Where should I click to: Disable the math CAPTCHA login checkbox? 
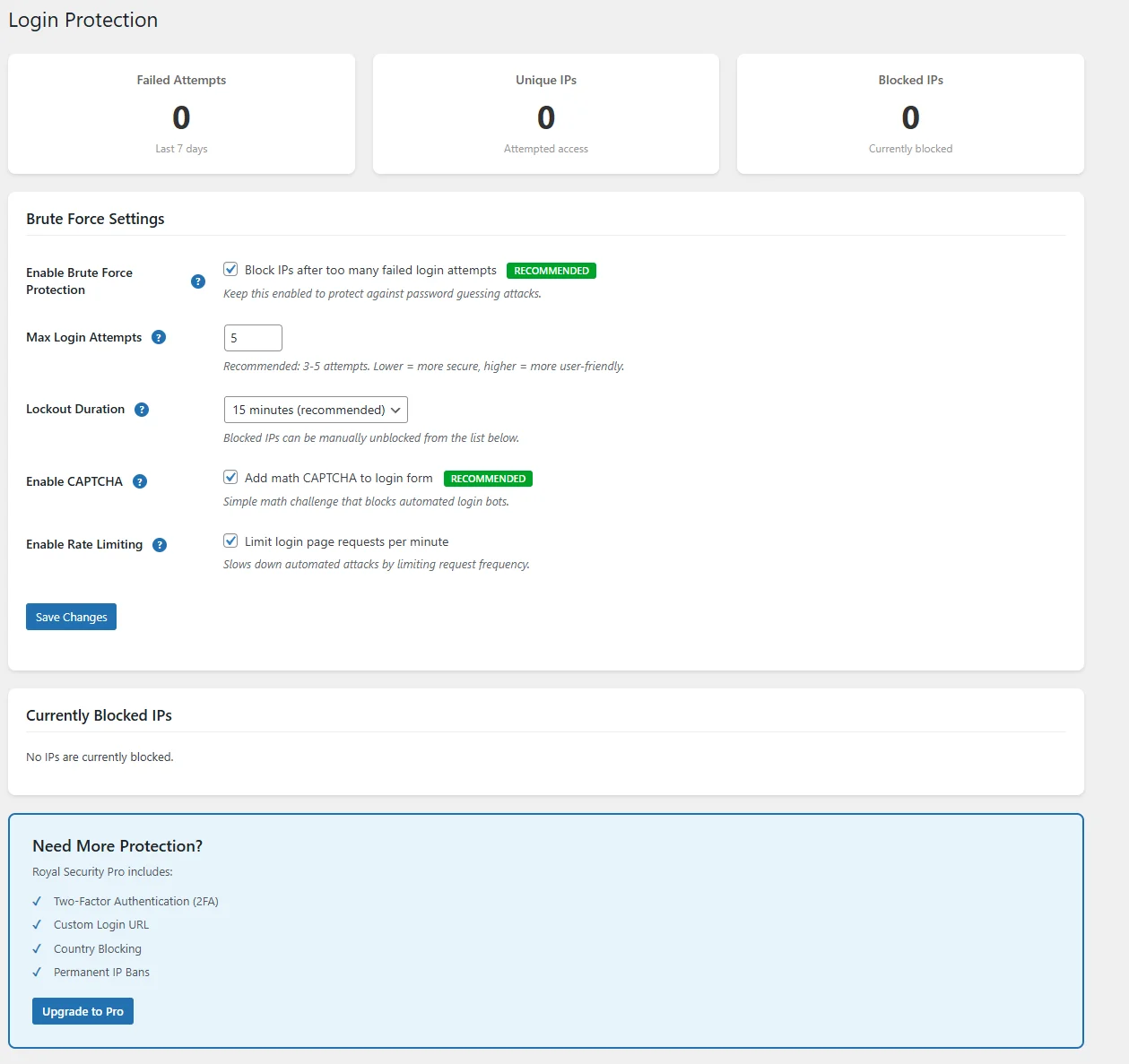tap(230, 477)
